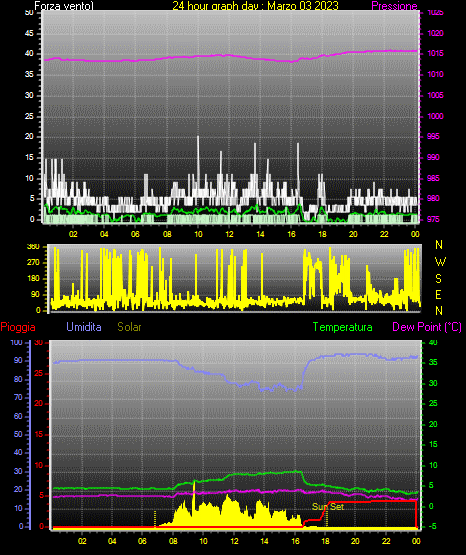The height and width of the screenshot is (555, 466).
Task: Click the blue "70" humidity axis value
Action: click(x=18, y=397)
